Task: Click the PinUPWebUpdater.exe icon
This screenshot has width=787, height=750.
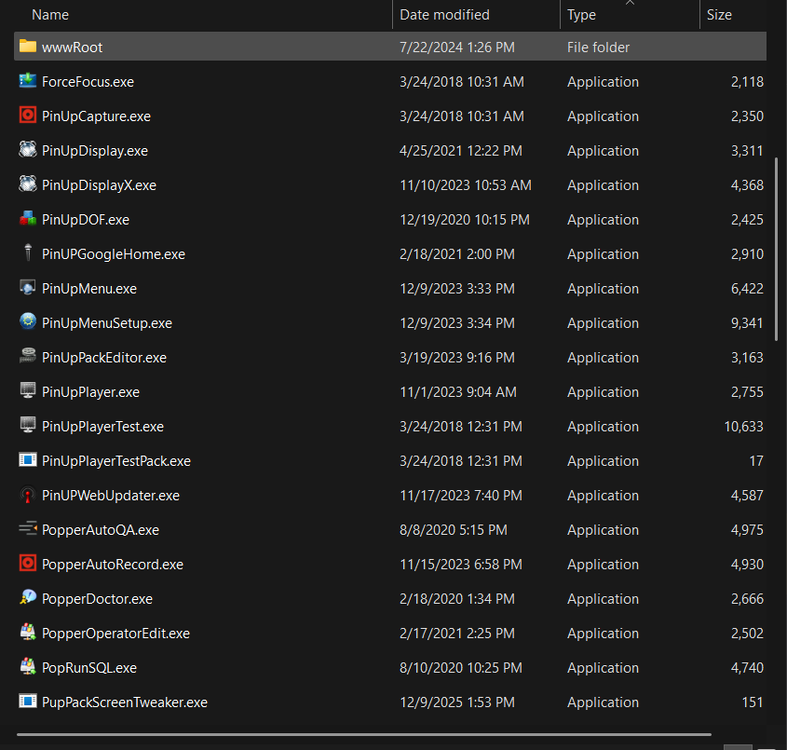Action: (28, 494)
